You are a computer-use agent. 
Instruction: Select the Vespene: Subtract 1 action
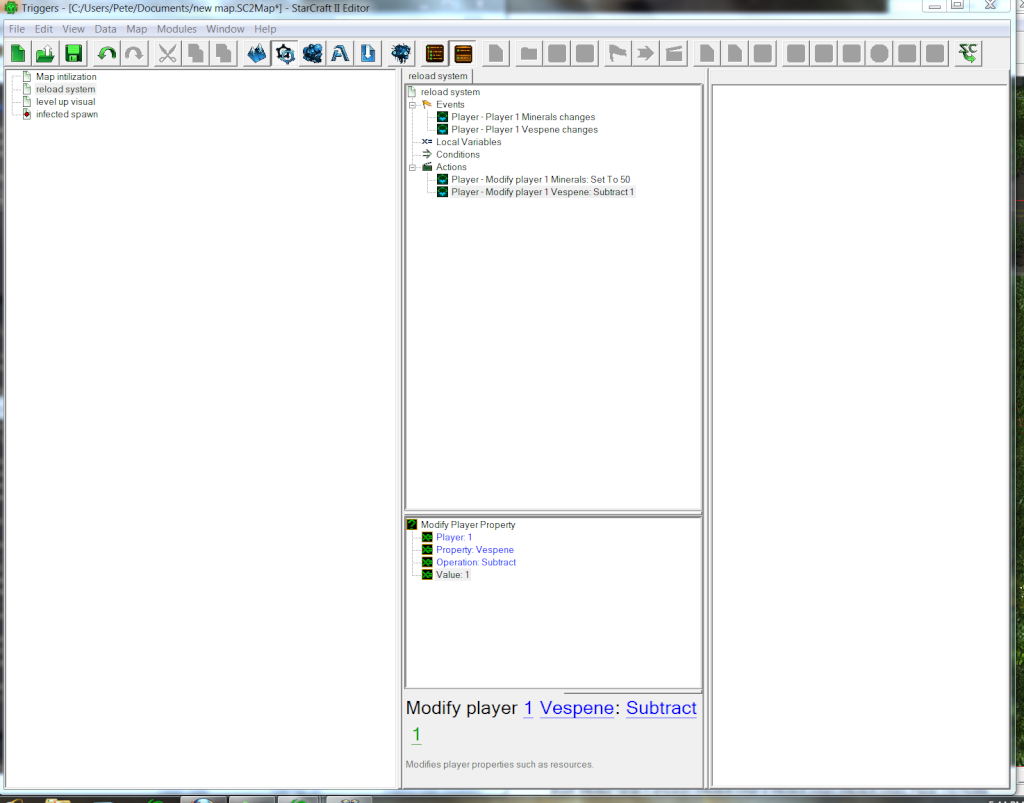tap(542, 192)
